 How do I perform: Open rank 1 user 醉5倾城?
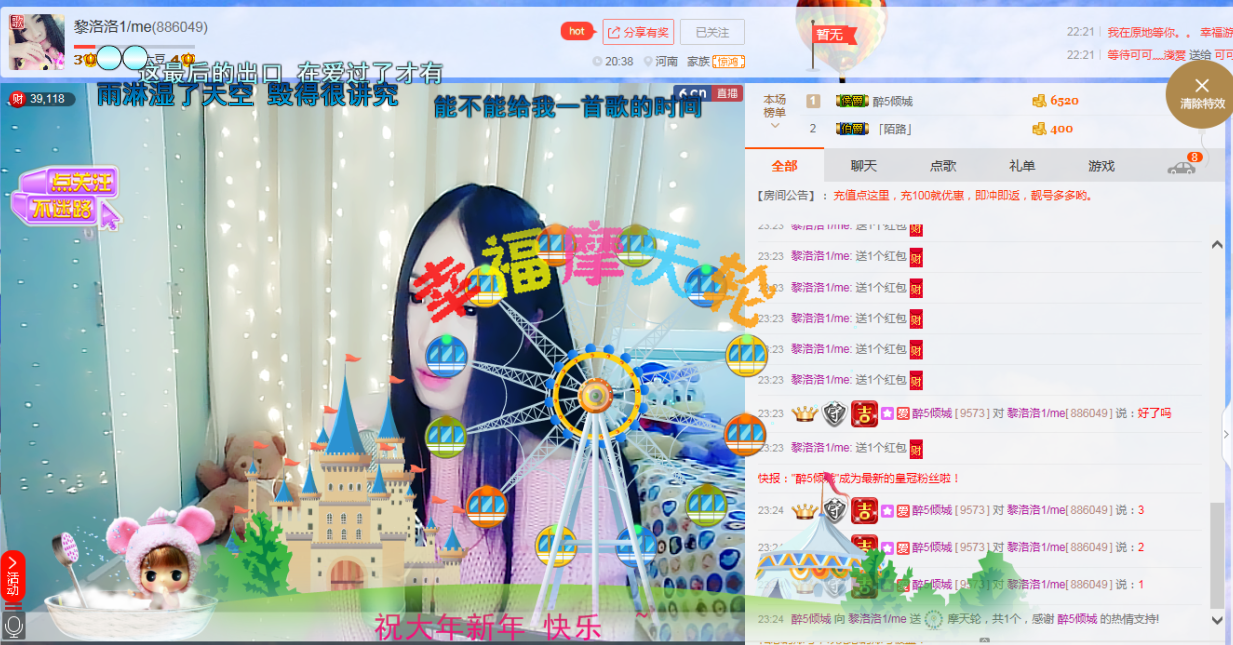pos(892,101)
